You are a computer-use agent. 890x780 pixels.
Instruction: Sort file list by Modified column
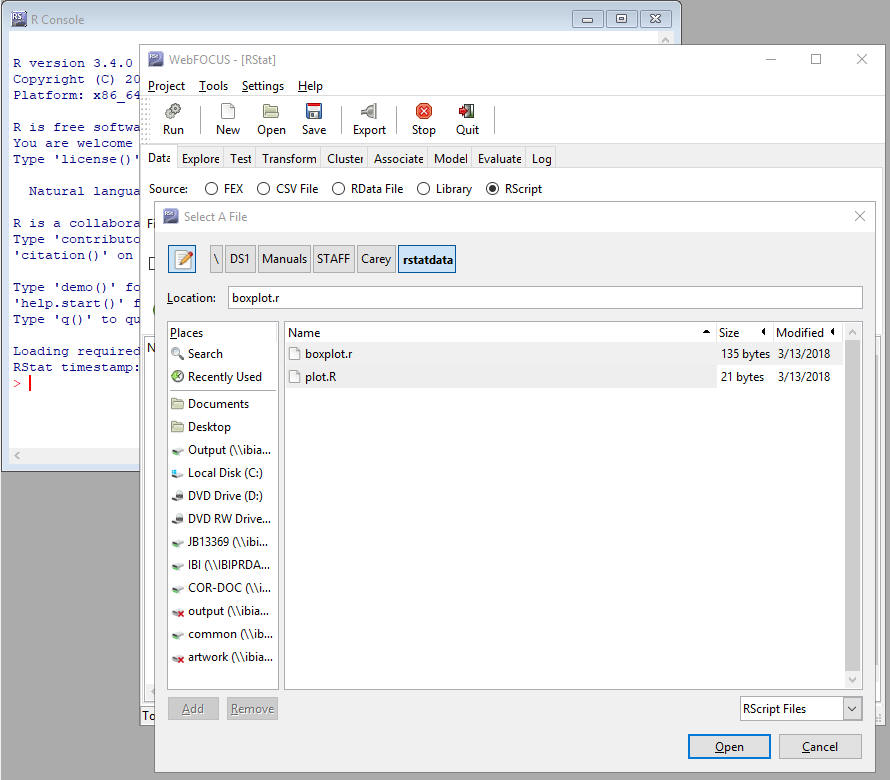807,333
